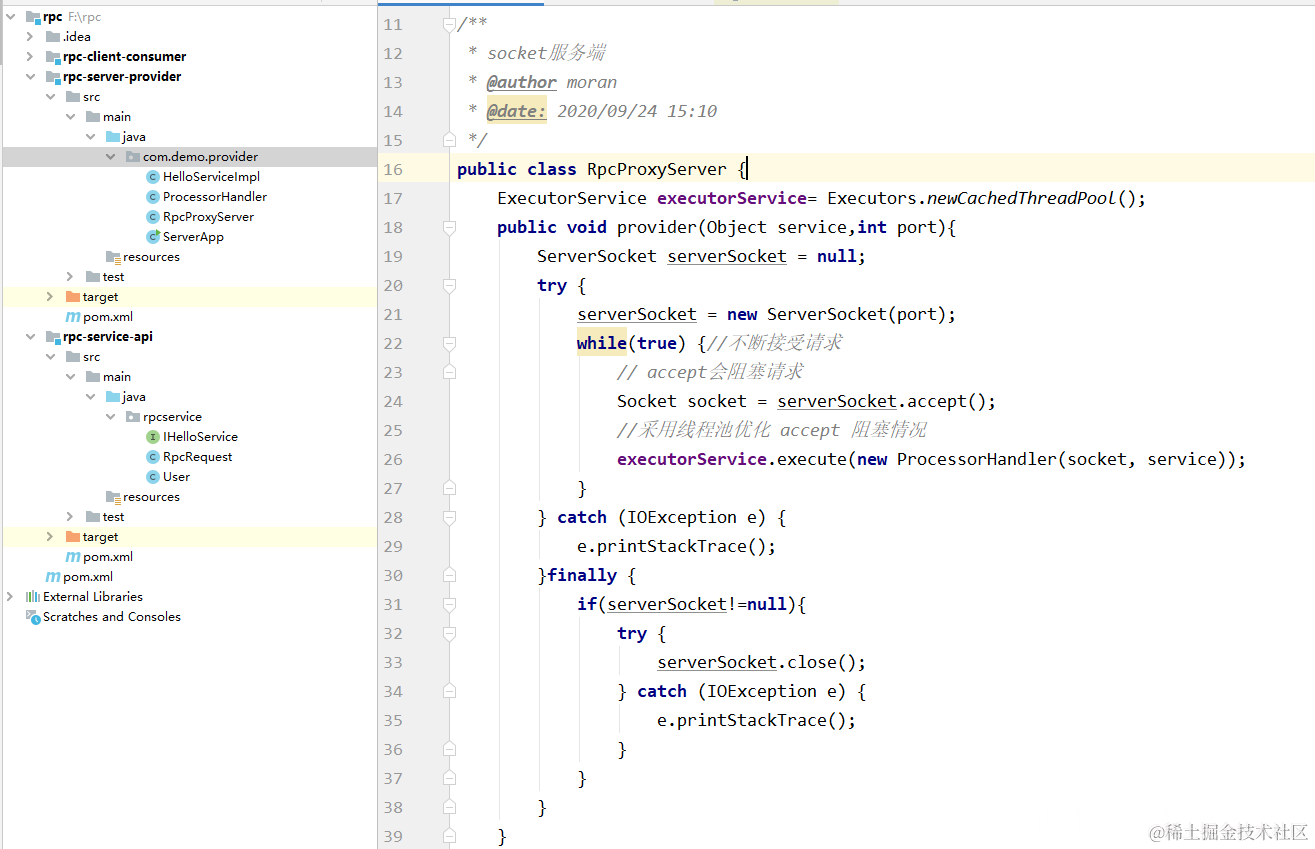Click the resources folder icon under rpc-service-api
1315x849 pixels.
click(113, 497)
